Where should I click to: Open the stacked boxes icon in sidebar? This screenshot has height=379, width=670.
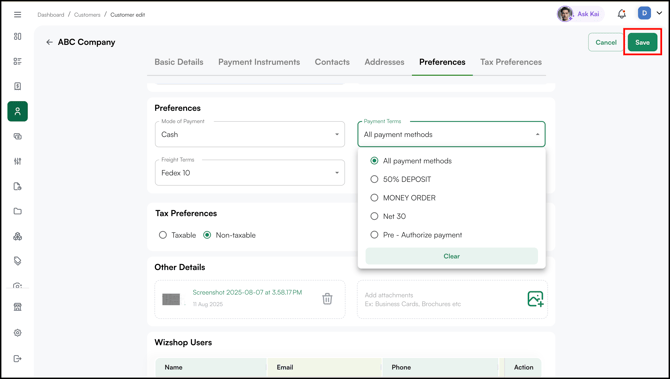(x=18, y=236)
